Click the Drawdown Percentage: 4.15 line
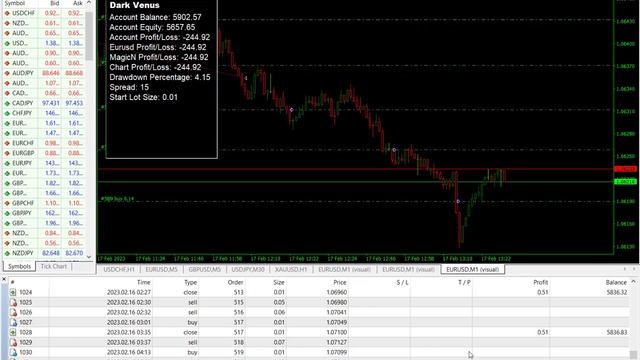 coord(160,77)
